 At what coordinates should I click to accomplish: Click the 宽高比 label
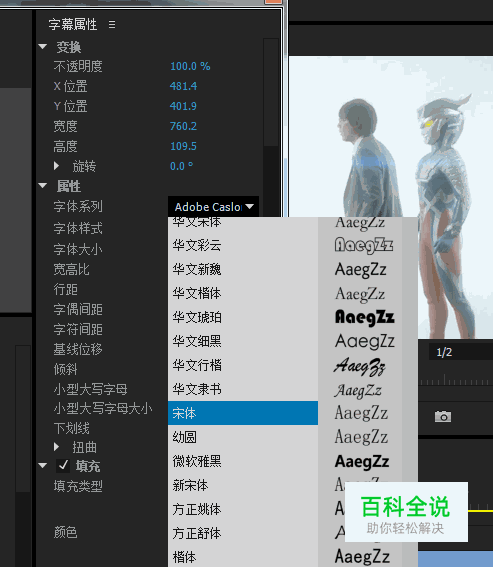pyautogui.click(x=71, y=269)
